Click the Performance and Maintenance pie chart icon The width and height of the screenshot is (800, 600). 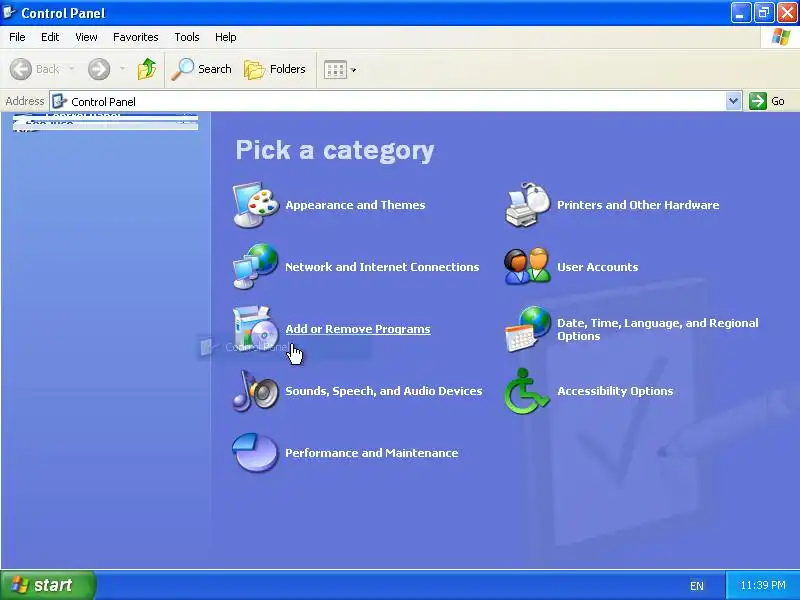click(x=256, y=453)
